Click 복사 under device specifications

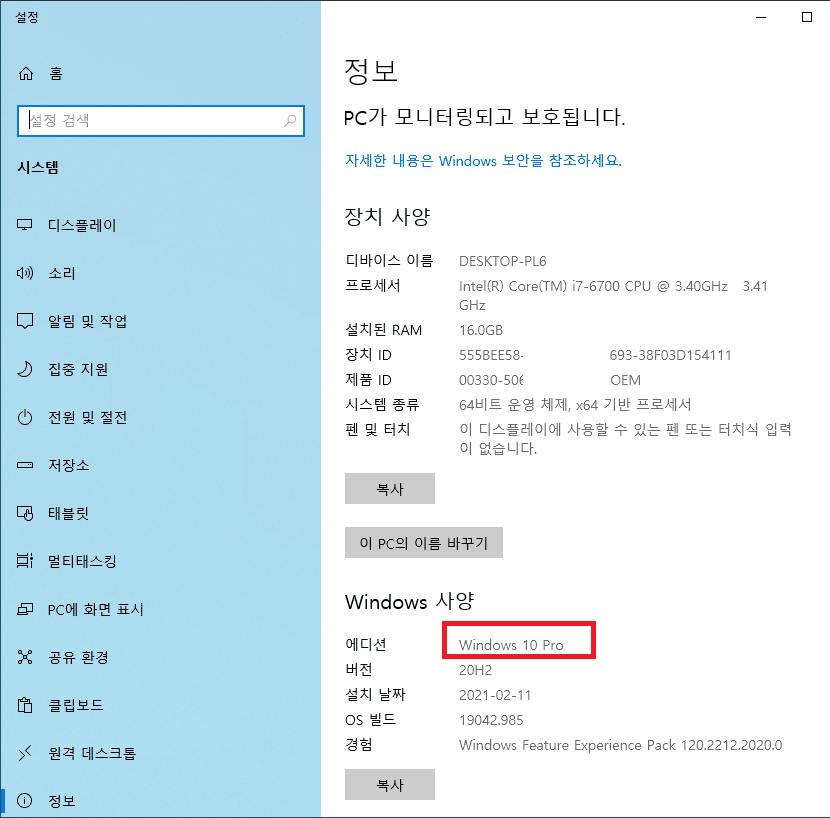(x=390, y=489)
